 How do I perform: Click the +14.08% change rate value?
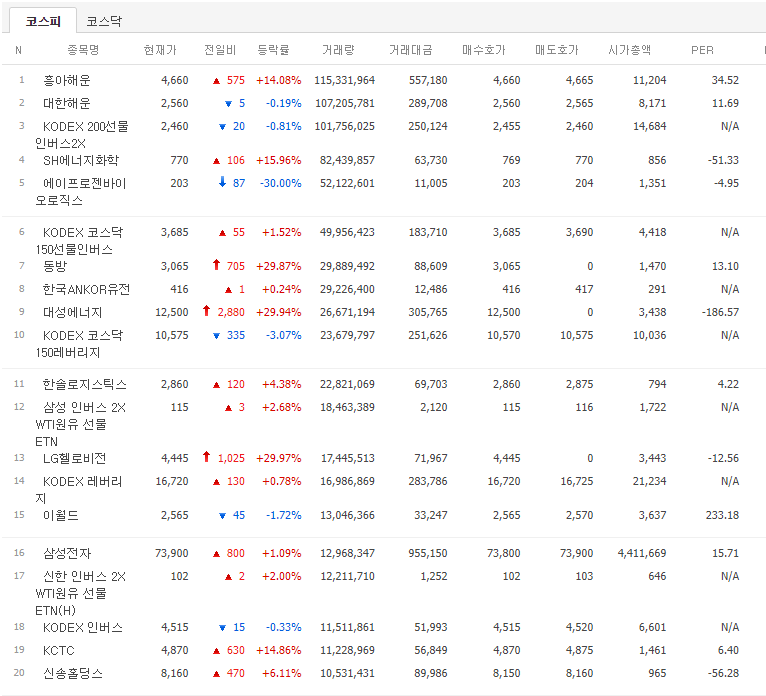[278, 80]
